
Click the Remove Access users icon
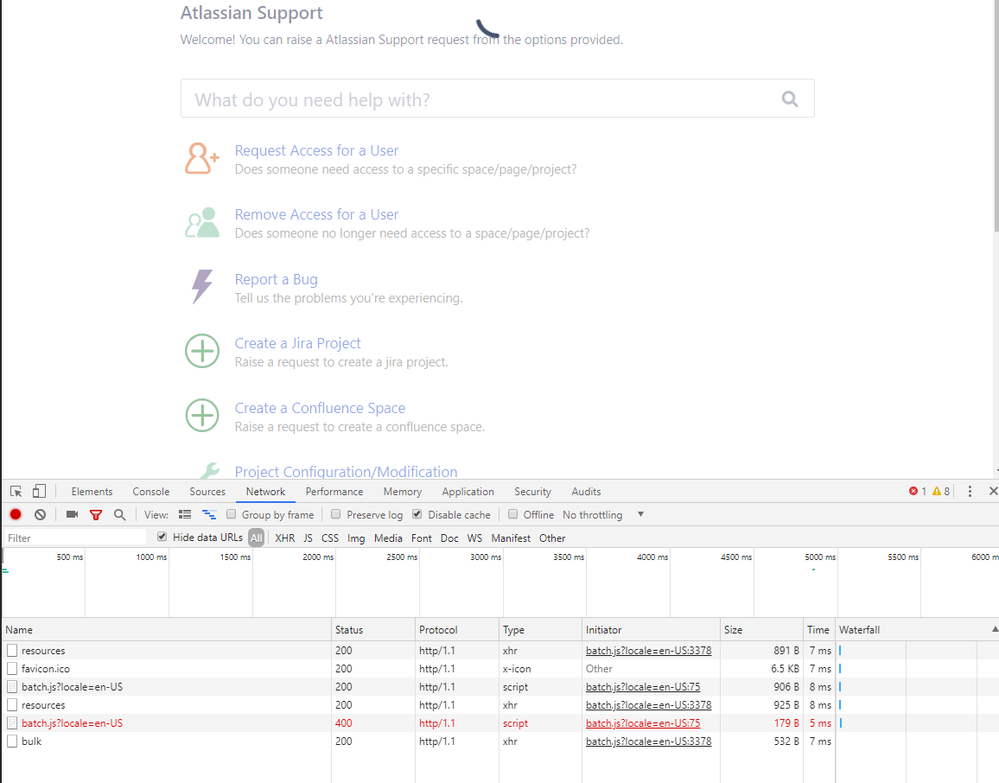click(x=202, y=222)
